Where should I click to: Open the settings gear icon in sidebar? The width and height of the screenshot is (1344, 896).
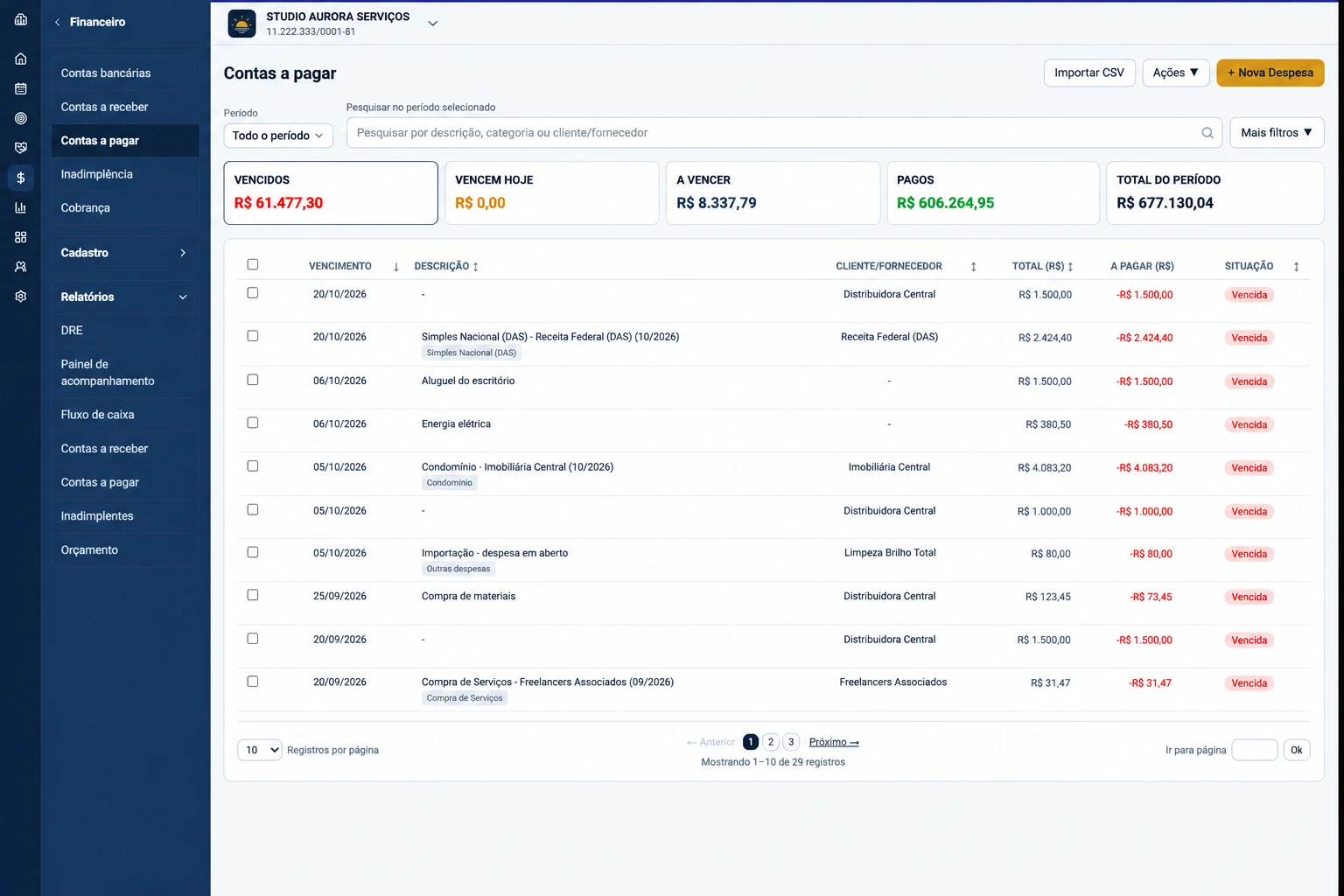pos(20,297)
